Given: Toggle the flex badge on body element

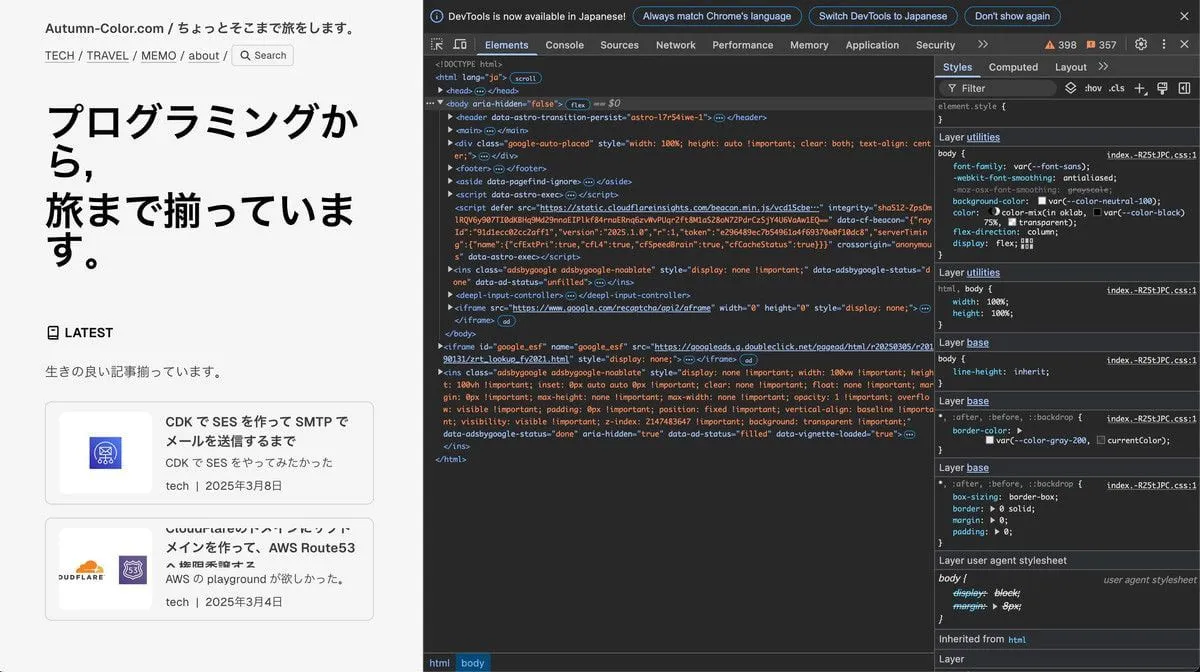Looking at the screenshot, I should (x=578, y=104).
